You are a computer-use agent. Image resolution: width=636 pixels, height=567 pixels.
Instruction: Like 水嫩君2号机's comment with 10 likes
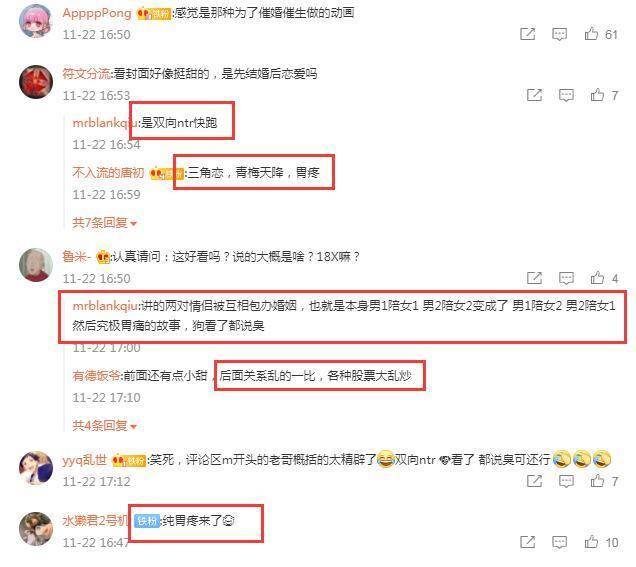(x=591, y=542)
